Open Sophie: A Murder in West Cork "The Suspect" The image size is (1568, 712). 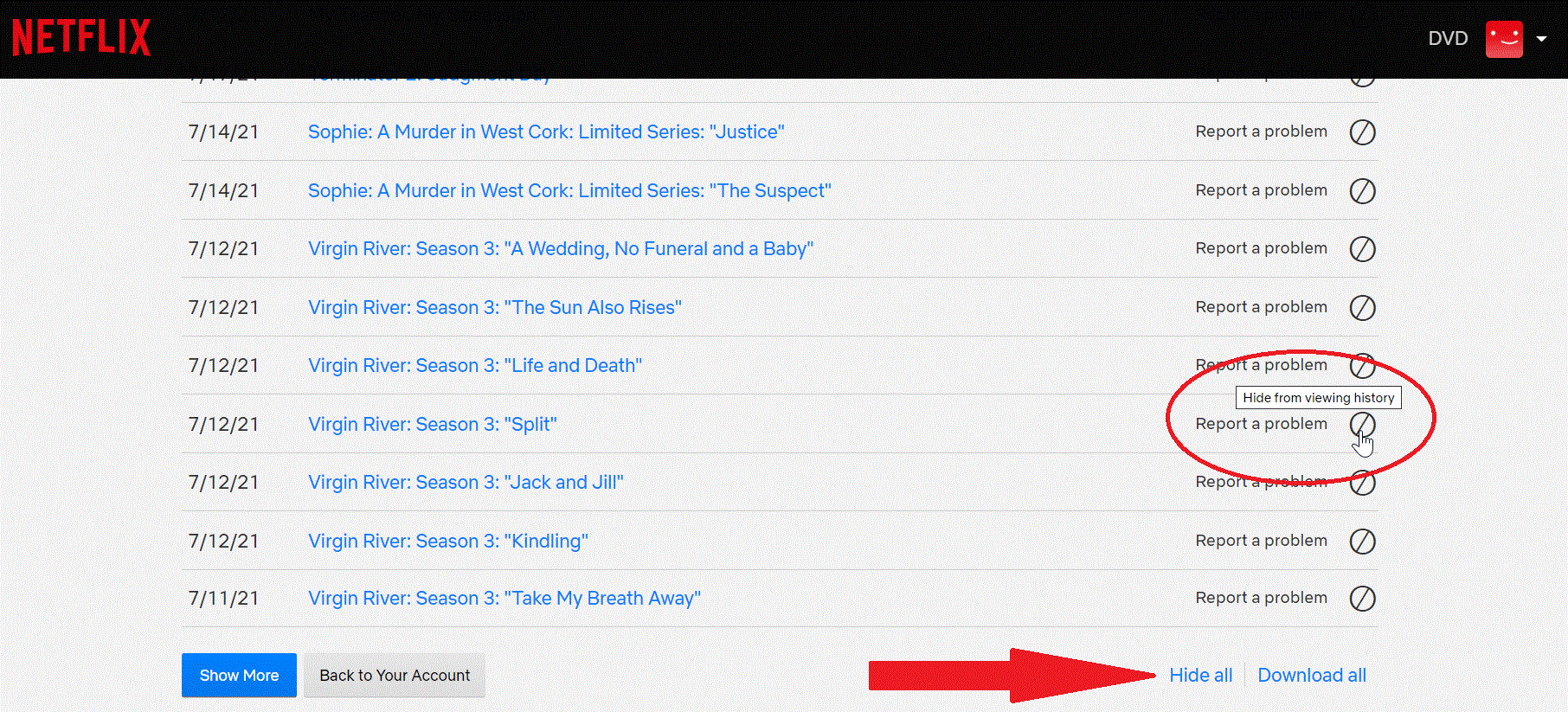[x=569, y=191]
